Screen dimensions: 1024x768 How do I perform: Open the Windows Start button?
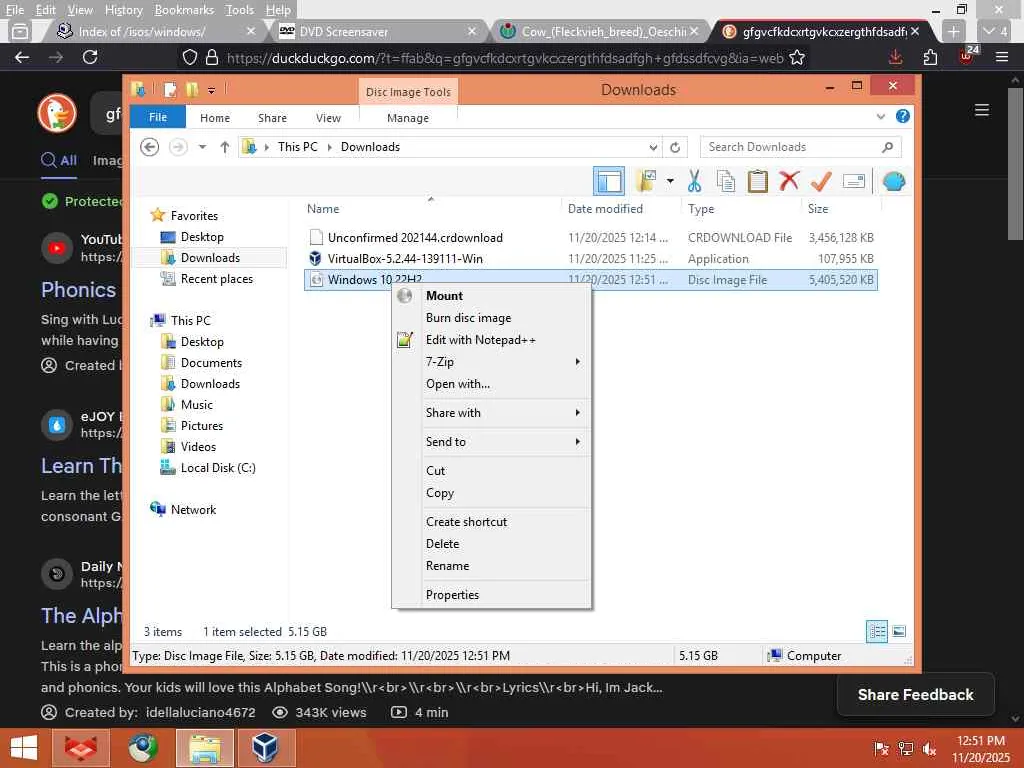(24, 748)
